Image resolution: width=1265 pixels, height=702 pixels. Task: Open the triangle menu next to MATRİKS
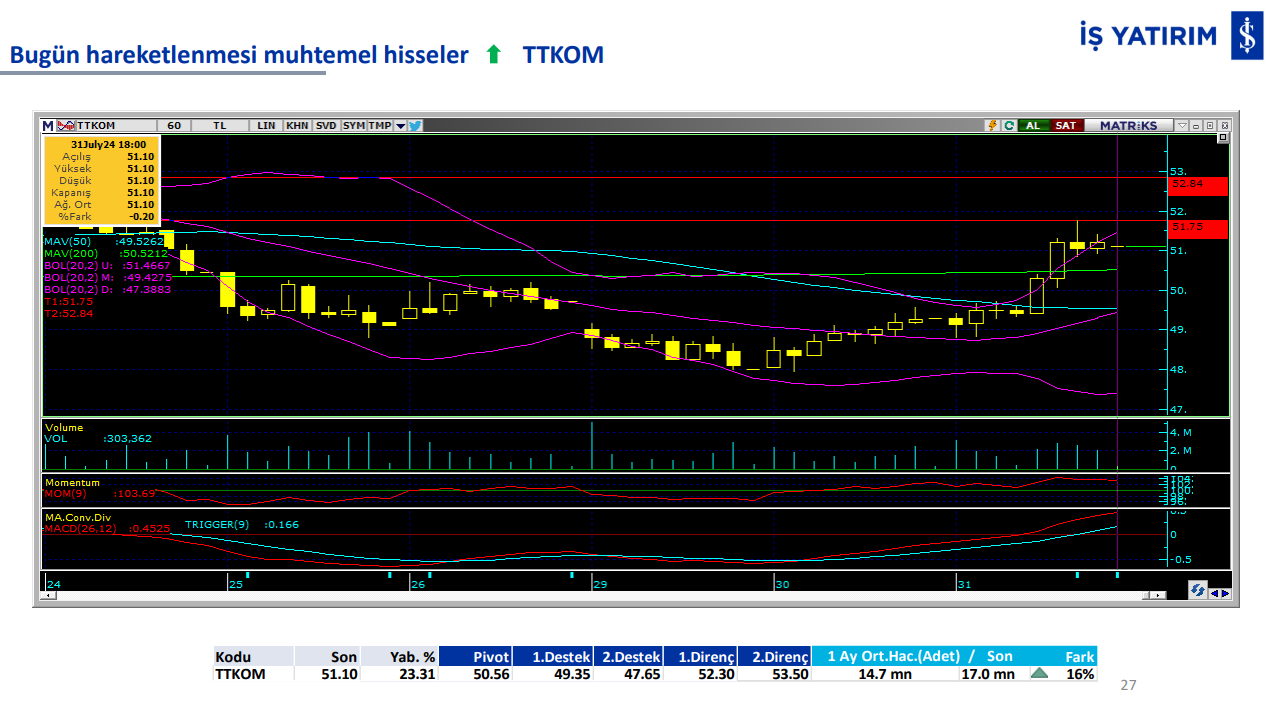(1182, 126)
